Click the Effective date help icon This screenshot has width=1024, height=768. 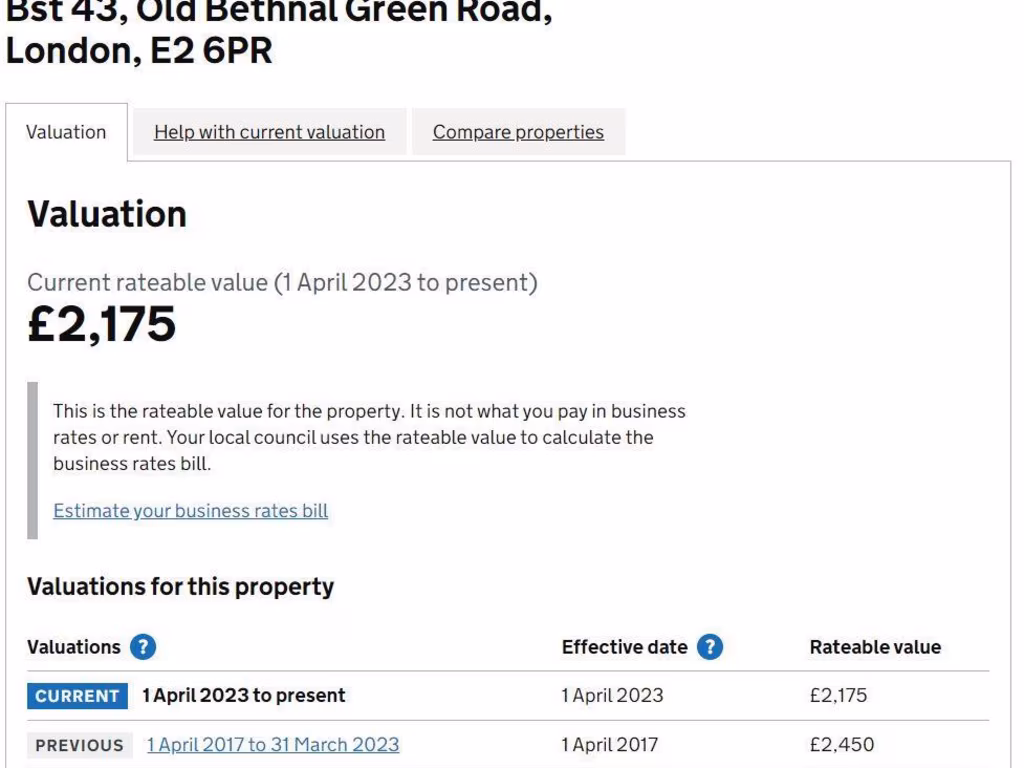point(710,647)
